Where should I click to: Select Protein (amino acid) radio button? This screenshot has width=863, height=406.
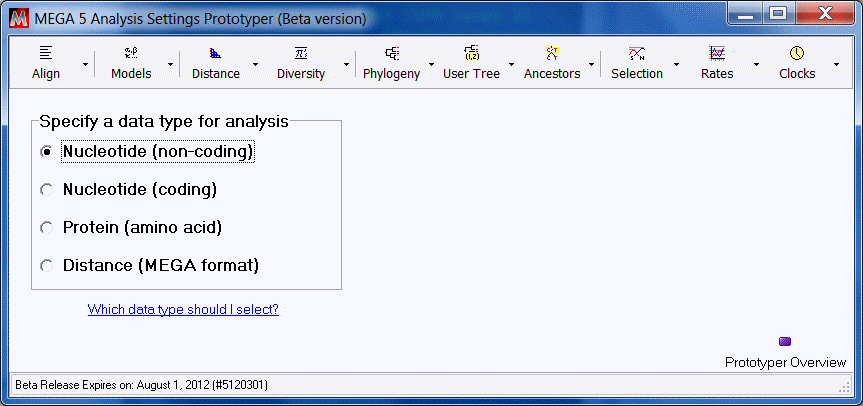tap(47, 228)
